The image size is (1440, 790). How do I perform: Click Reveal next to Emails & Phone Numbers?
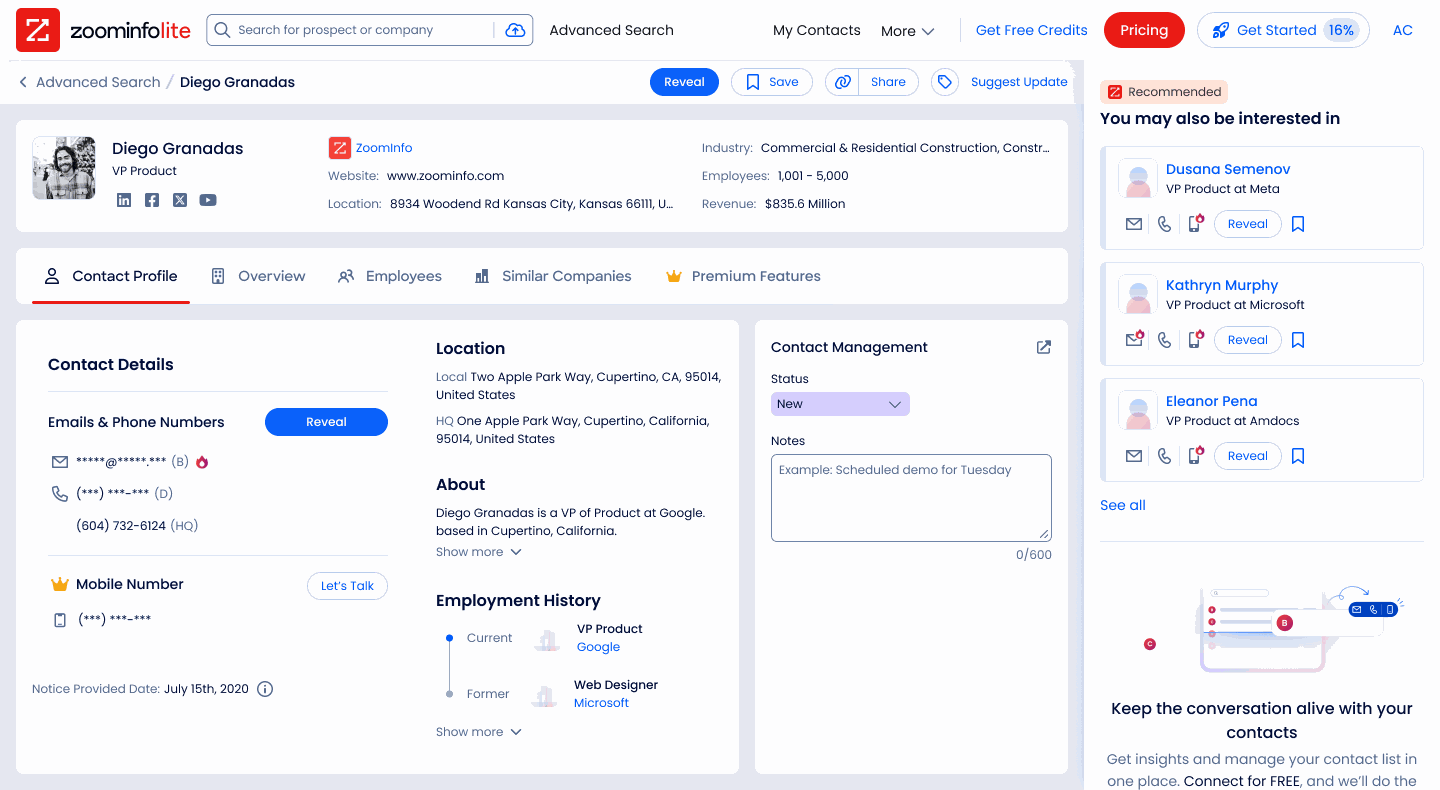[326, 422]
